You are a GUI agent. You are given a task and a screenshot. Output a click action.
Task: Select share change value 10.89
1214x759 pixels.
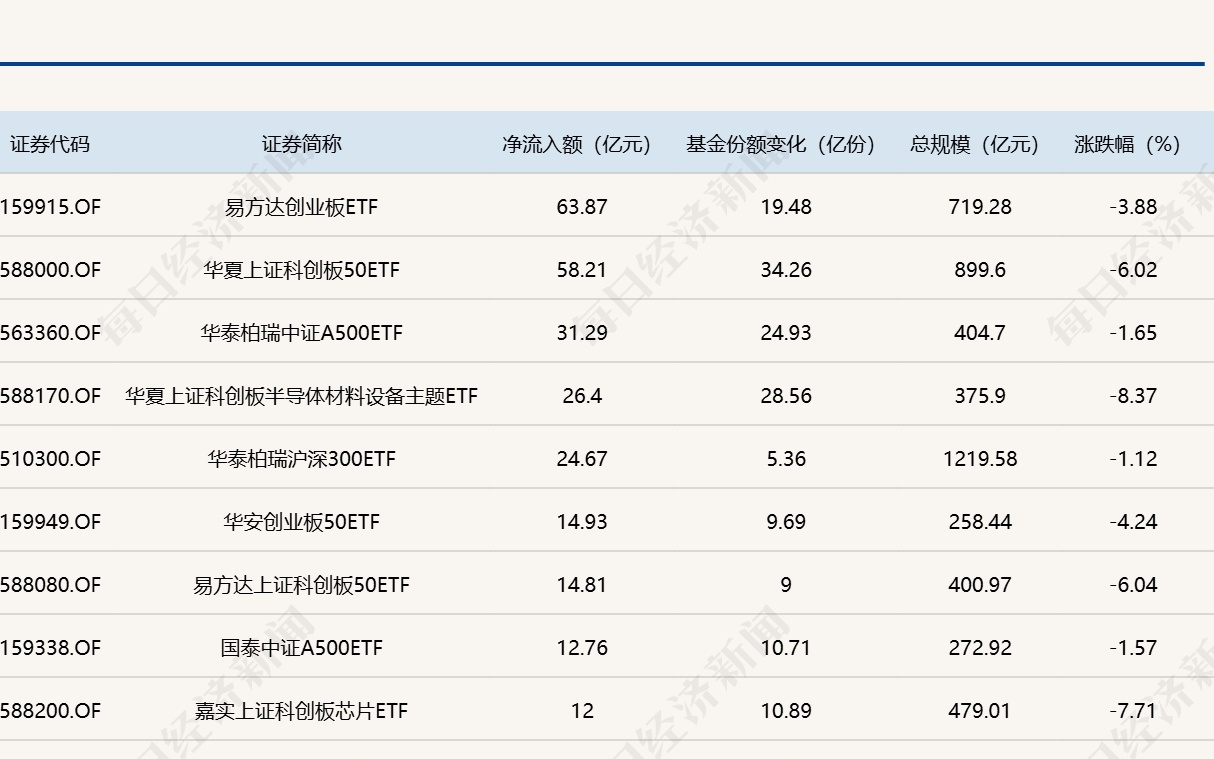click(x=786, y=711)
